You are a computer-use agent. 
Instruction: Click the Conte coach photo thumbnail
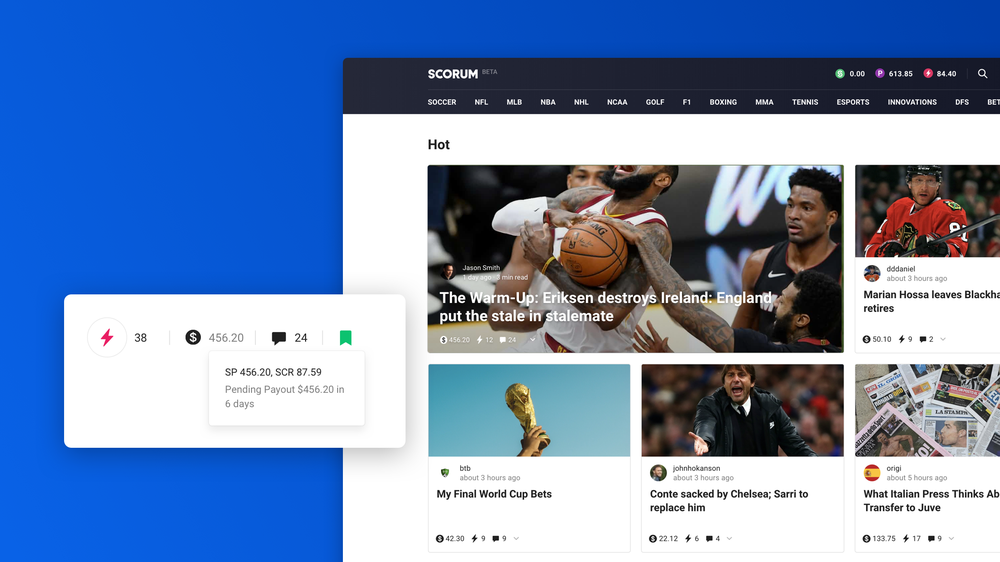pos(742,410)
